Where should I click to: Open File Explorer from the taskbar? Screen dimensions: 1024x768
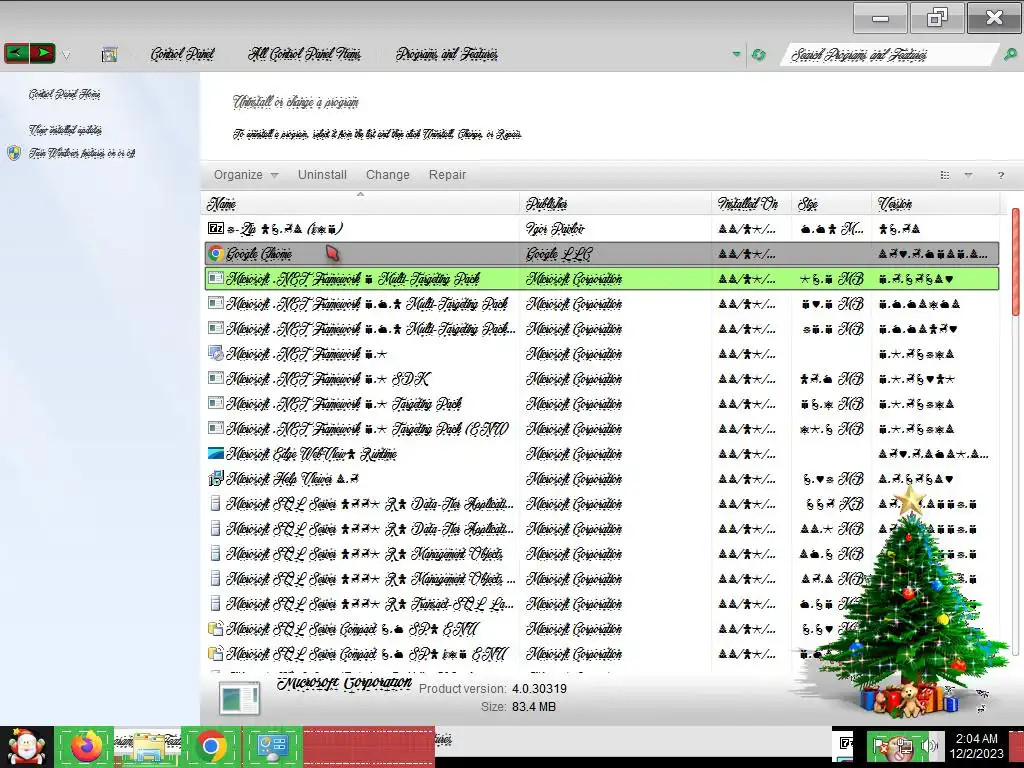pos(148,746)
